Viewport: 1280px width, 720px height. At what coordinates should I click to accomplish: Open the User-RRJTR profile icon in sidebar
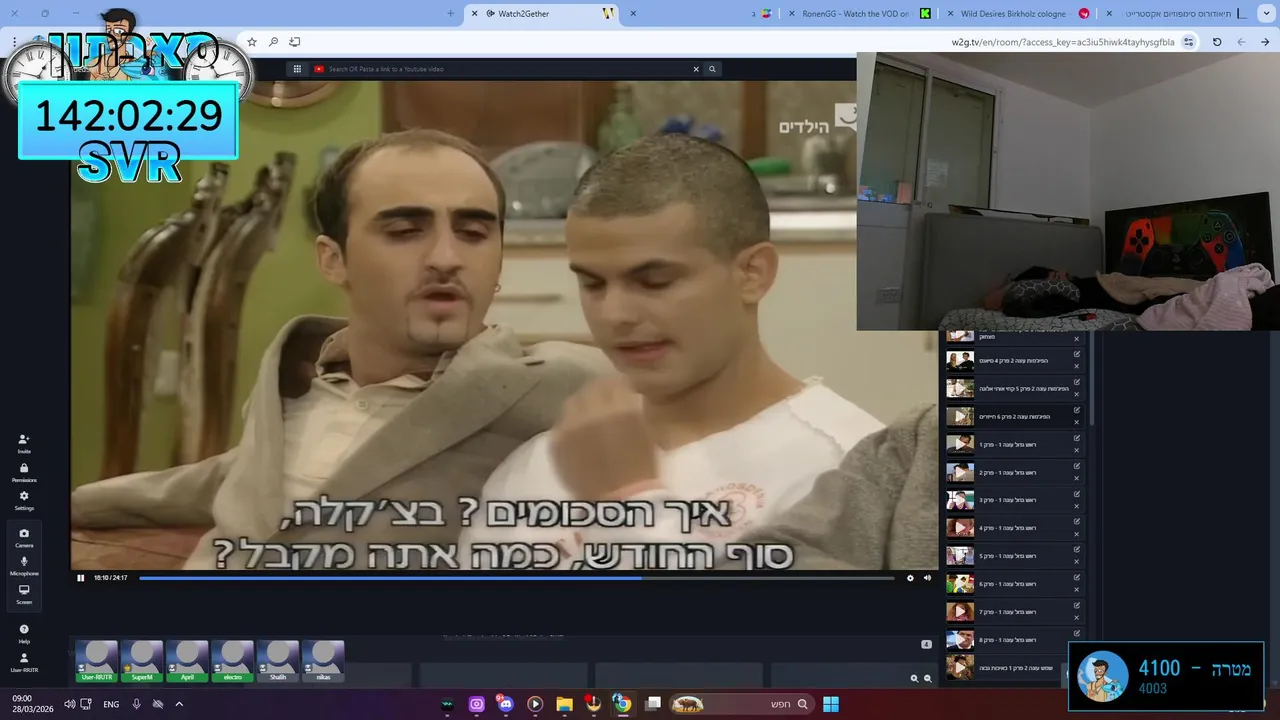[24, 662]
